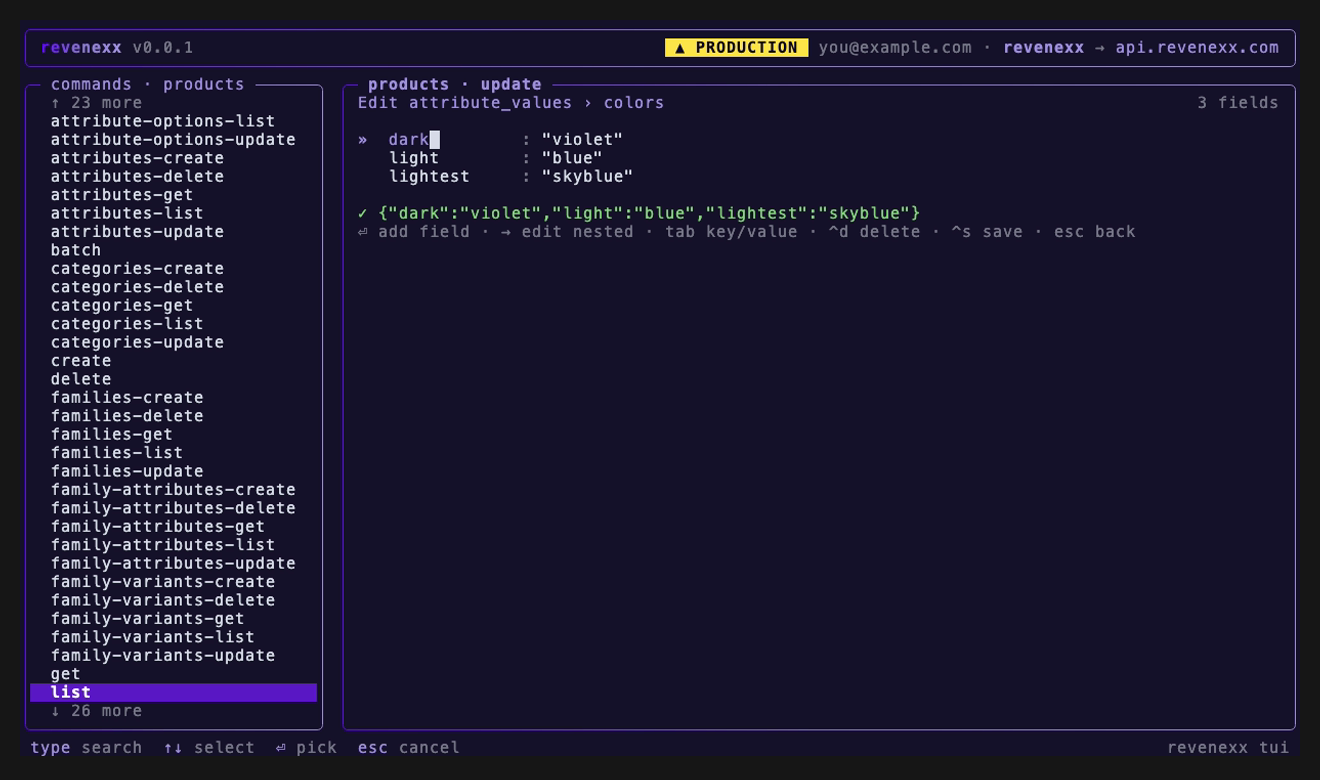Click the tab key/value hint
The height and width of the screenshot is (780, 1320).
point(731,232)
